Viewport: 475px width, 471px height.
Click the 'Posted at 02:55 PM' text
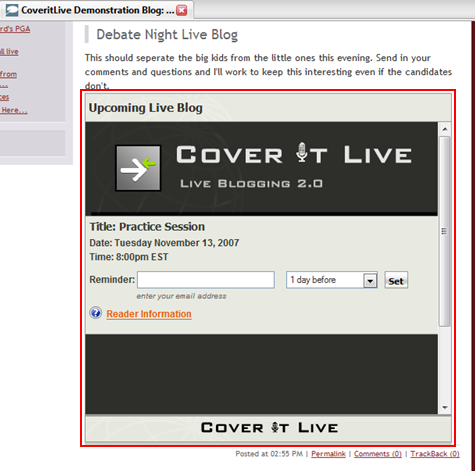point(269,454)
